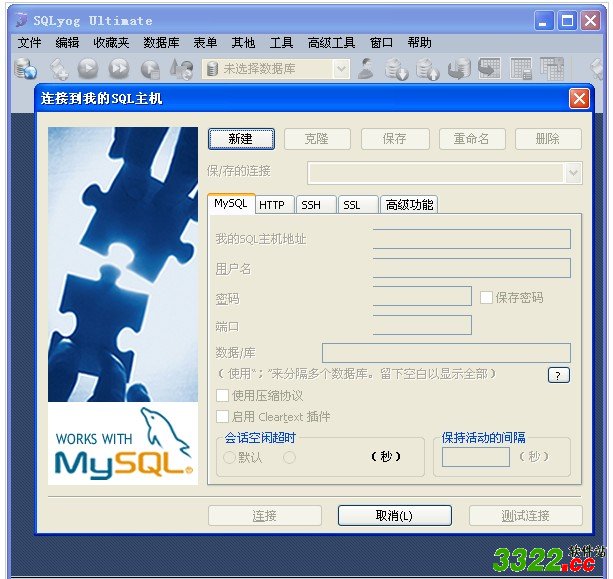The height and width of the screenshot is (579, 613).
Task: Open the 表单 menu
Action: 205,42
